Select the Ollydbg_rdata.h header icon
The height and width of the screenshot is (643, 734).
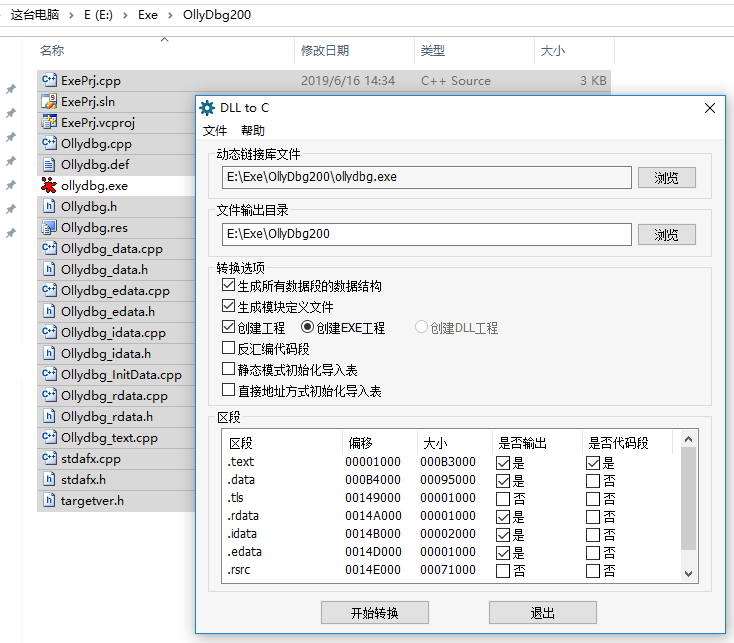49,416
